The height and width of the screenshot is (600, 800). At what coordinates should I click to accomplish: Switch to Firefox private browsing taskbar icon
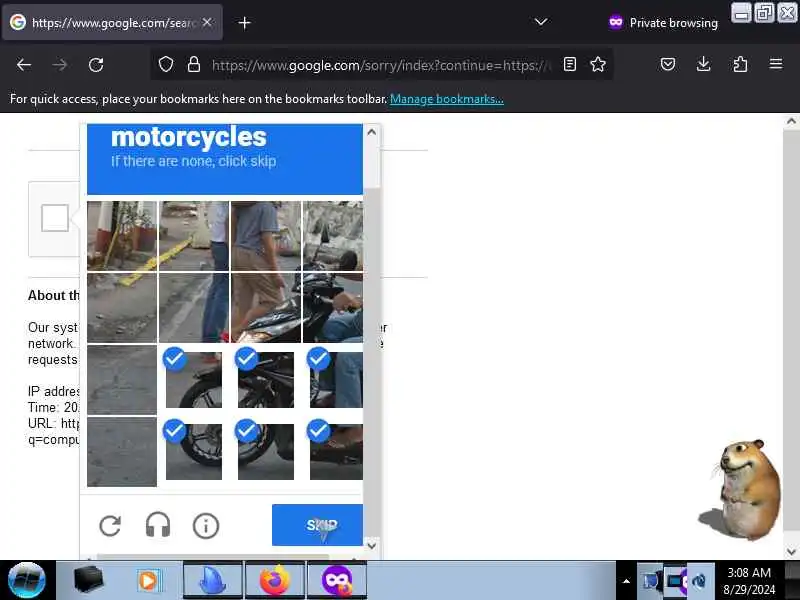(x=337, y=580)
